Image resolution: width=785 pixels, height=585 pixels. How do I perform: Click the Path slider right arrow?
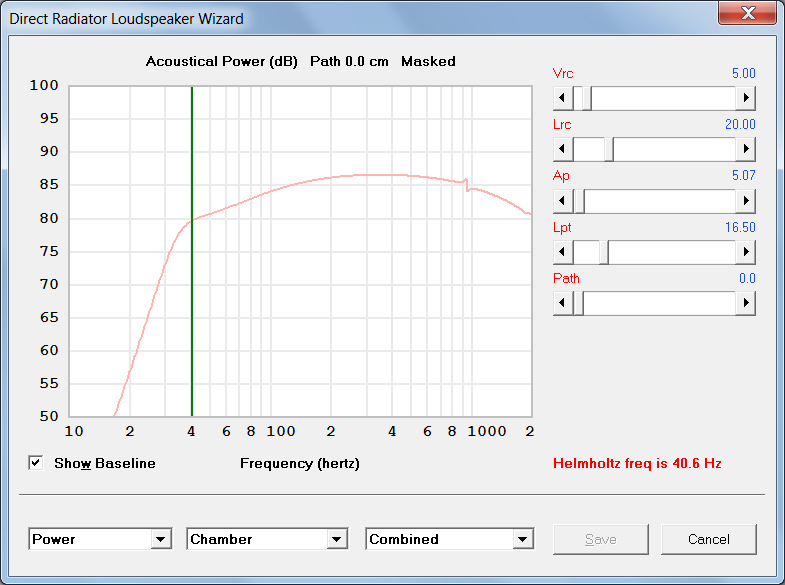point(745,303)
